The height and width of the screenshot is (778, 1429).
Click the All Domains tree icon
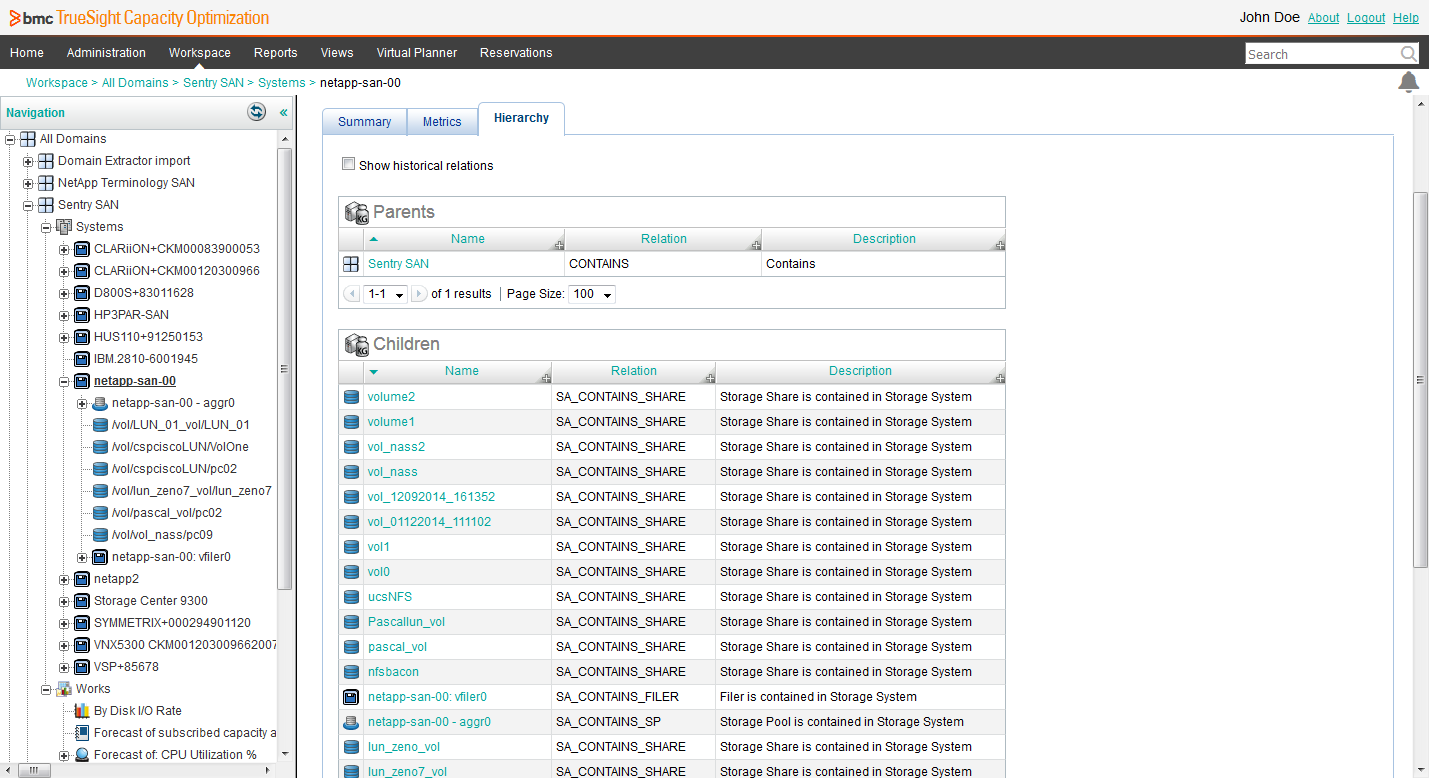(x=28, y=139)
